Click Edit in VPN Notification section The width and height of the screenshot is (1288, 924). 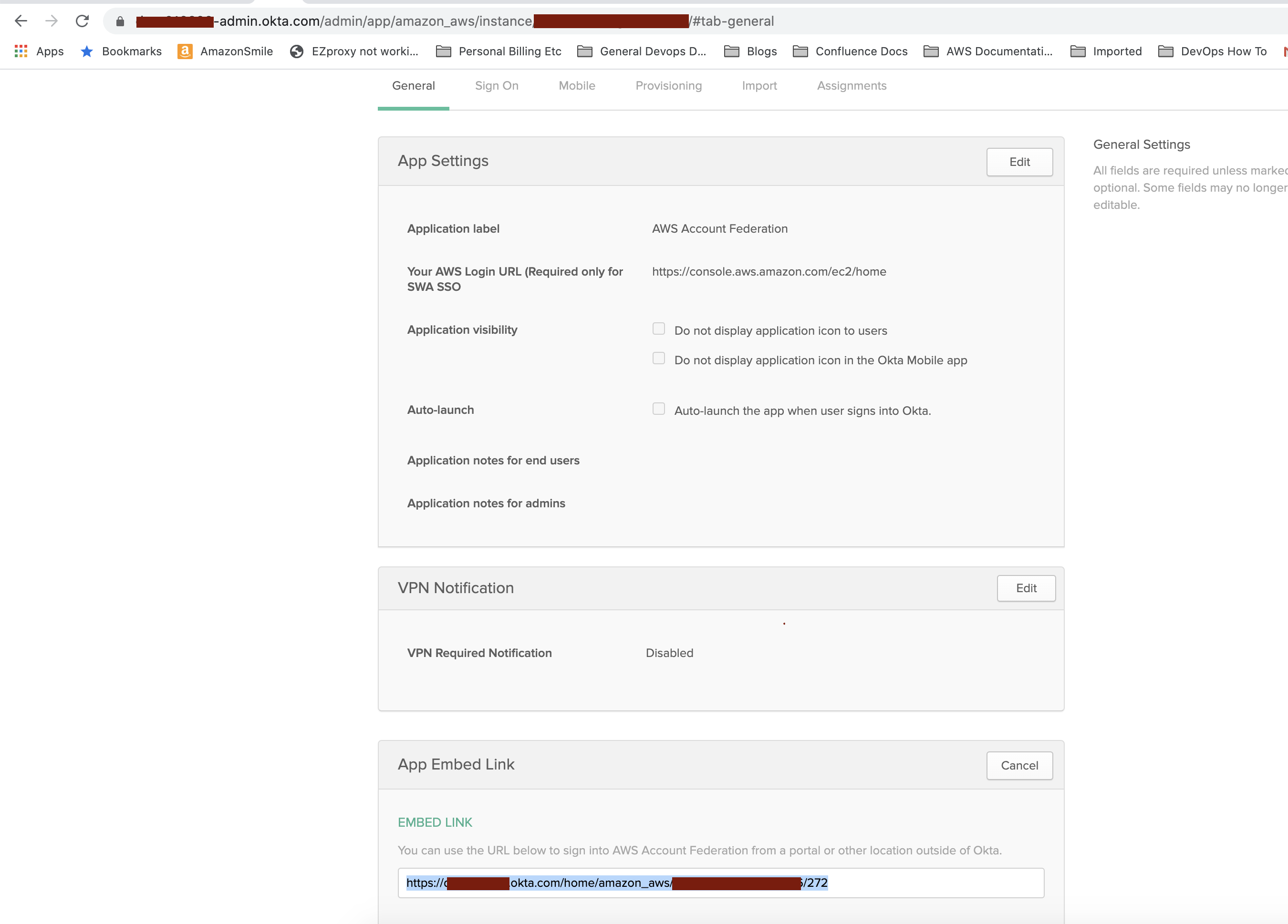[x=1026, y=588]
